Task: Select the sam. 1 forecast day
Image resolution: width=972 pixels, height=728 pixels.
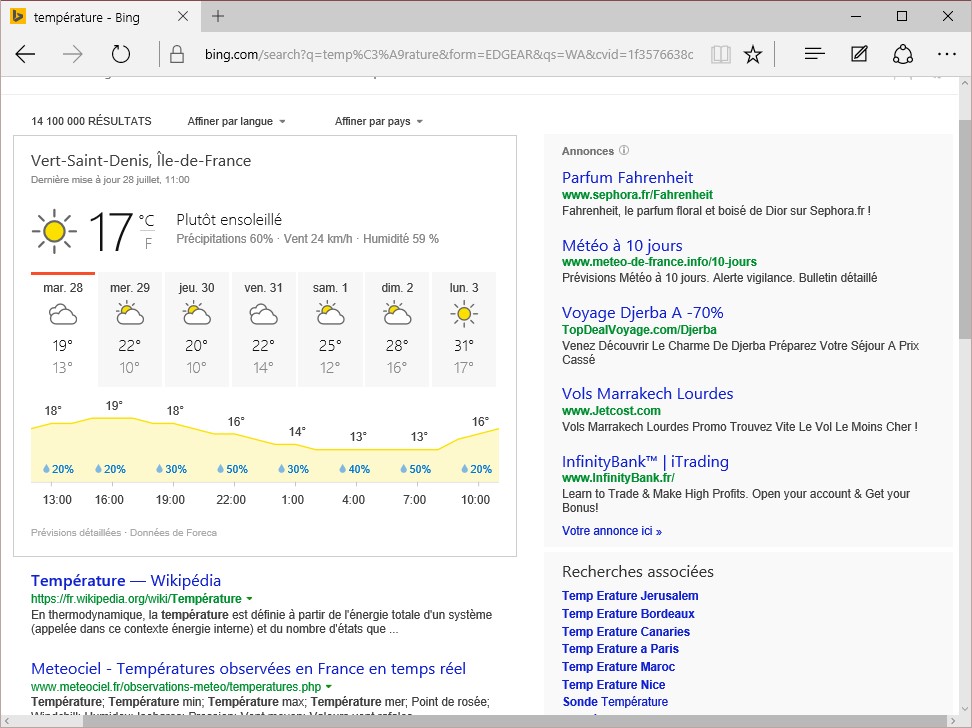Action: click(331, 329)
